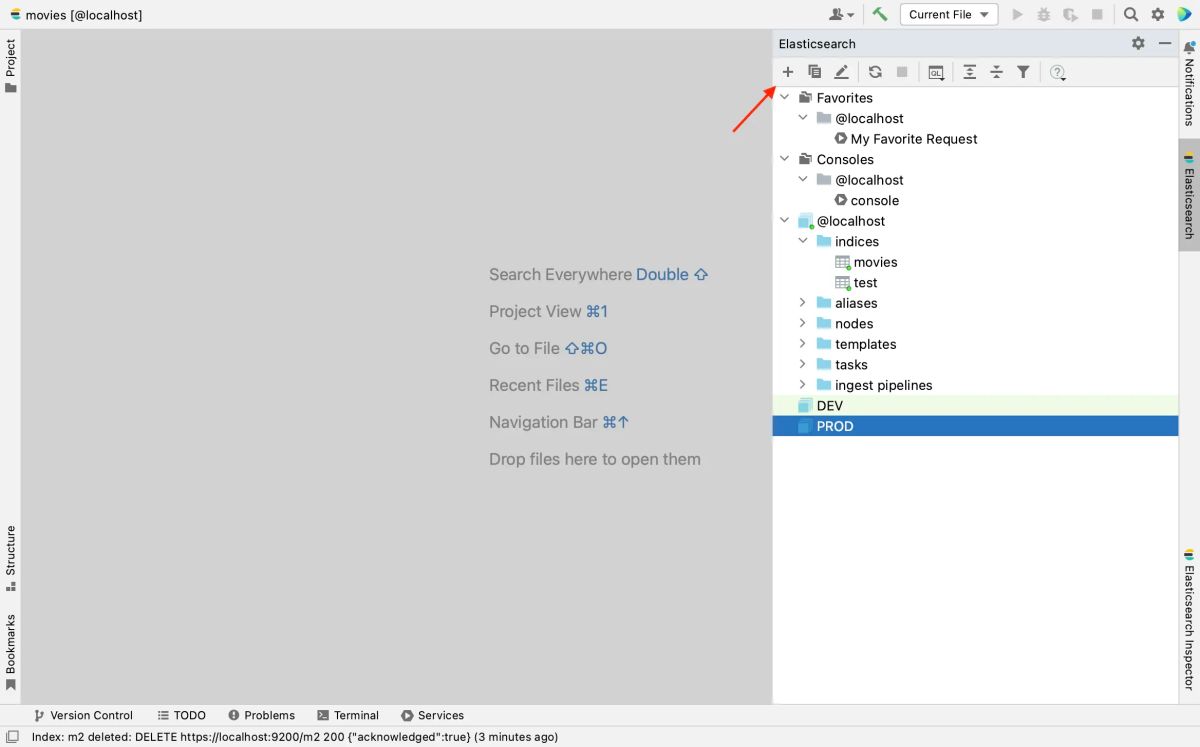This screenshot has width=1200, height=747.
Task: Refresh the Elasticsearch tree
Action: pyautogui.click(x=875, y=72)
